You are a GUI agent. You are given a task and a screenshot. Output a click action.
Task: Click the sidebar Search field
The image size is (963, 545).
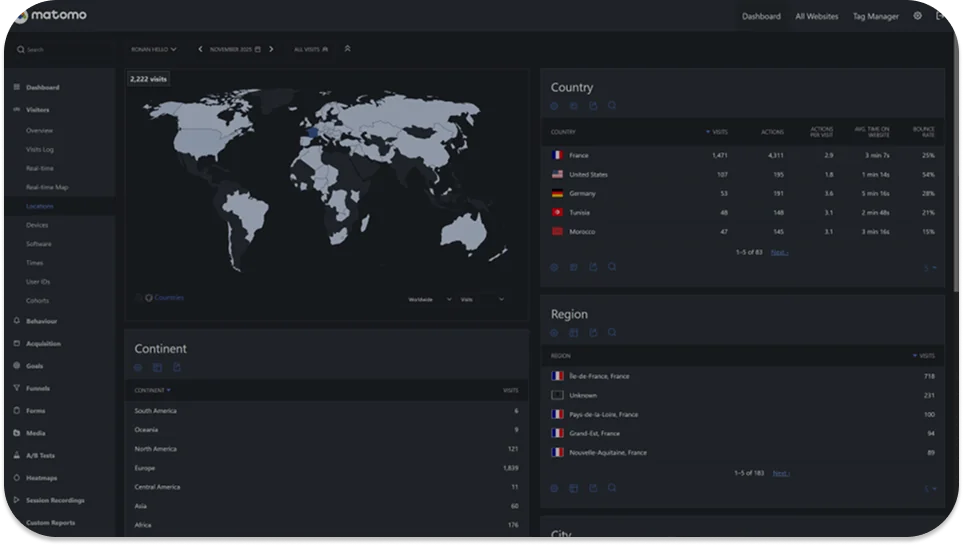tap(61, 49)
